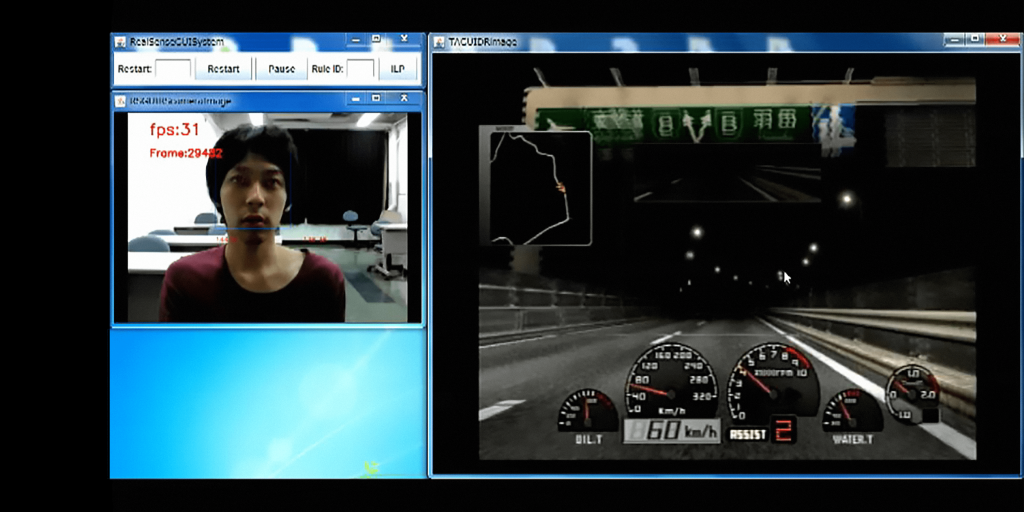The width and height of the screenshot is (1024, 512).
Task: Close the RealSenseCUISystem window
Action: 404,39
